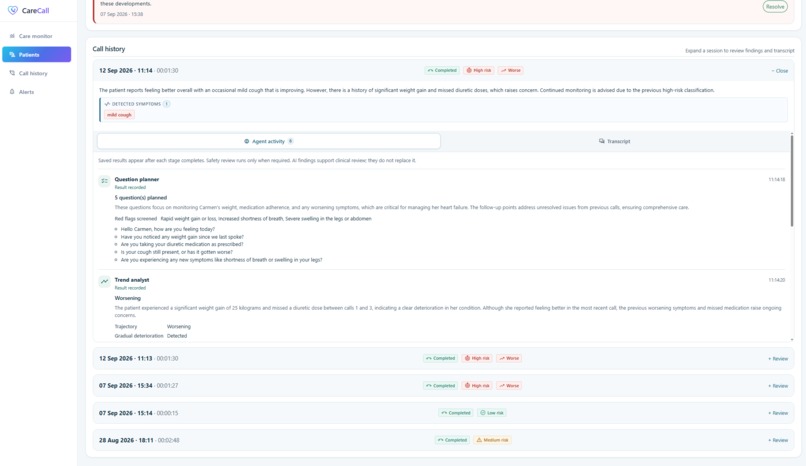The width and height of the screenshot is (806, 466).
Task: Click High risk badge on 07 Sep 15:34 row
Action: coord(477,385)
